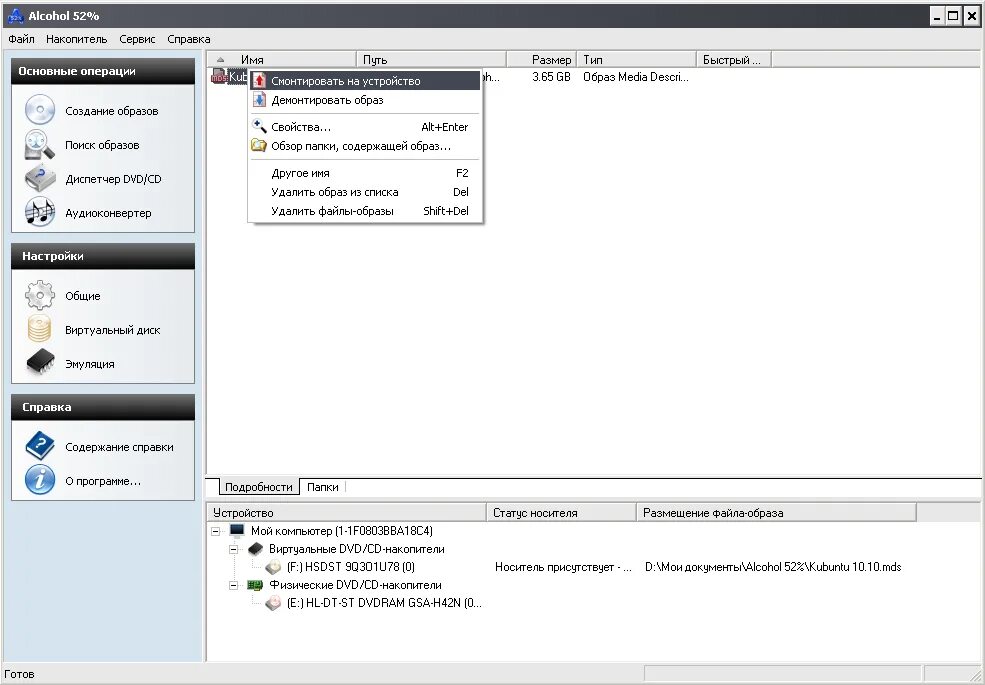Click the Поиск образов magnifier icon
Image resolution: width=985 pixels, height=685 pixels.
tap(40, 145)
